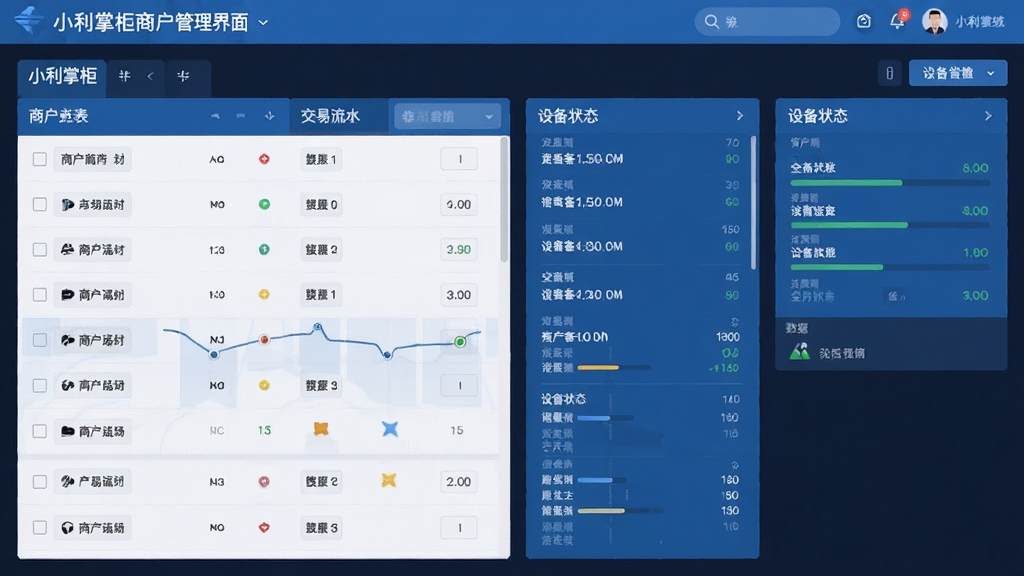Switch to the 交易流水 tab

[x=330, y=116]
